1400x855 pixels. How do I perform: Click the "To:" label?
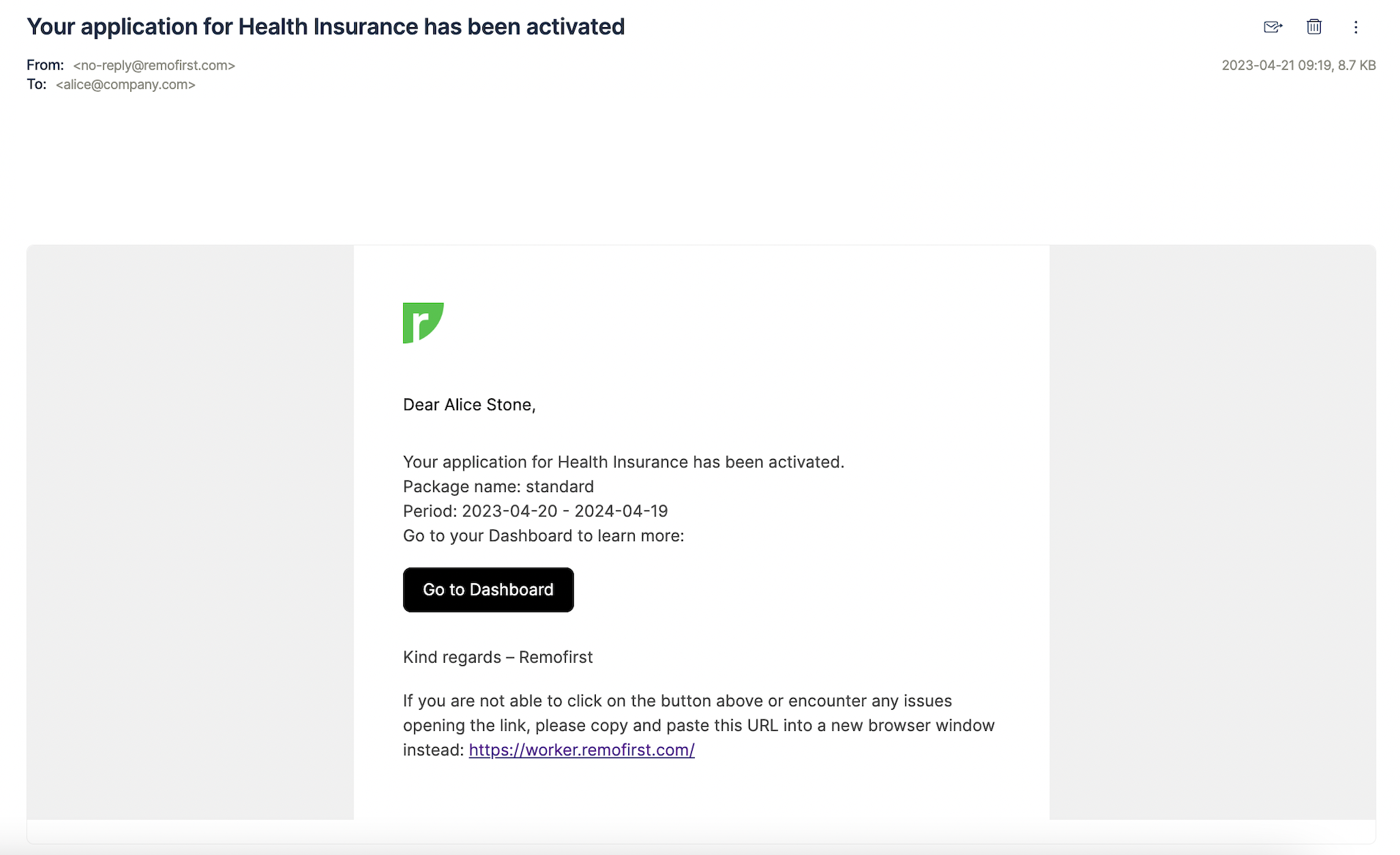pyautogui.click(x=37, y=84)
